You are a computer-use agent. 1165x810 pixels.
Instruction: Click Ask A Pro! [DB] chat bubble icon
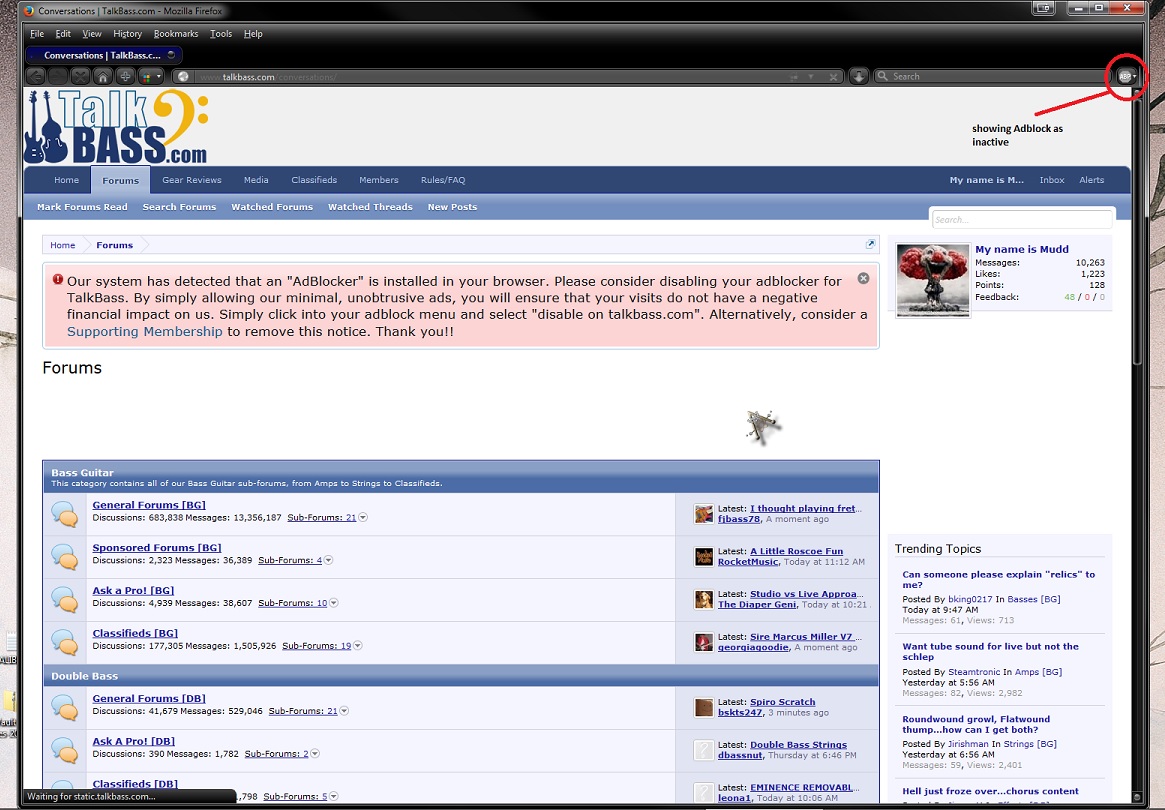(x=65, y=751)
